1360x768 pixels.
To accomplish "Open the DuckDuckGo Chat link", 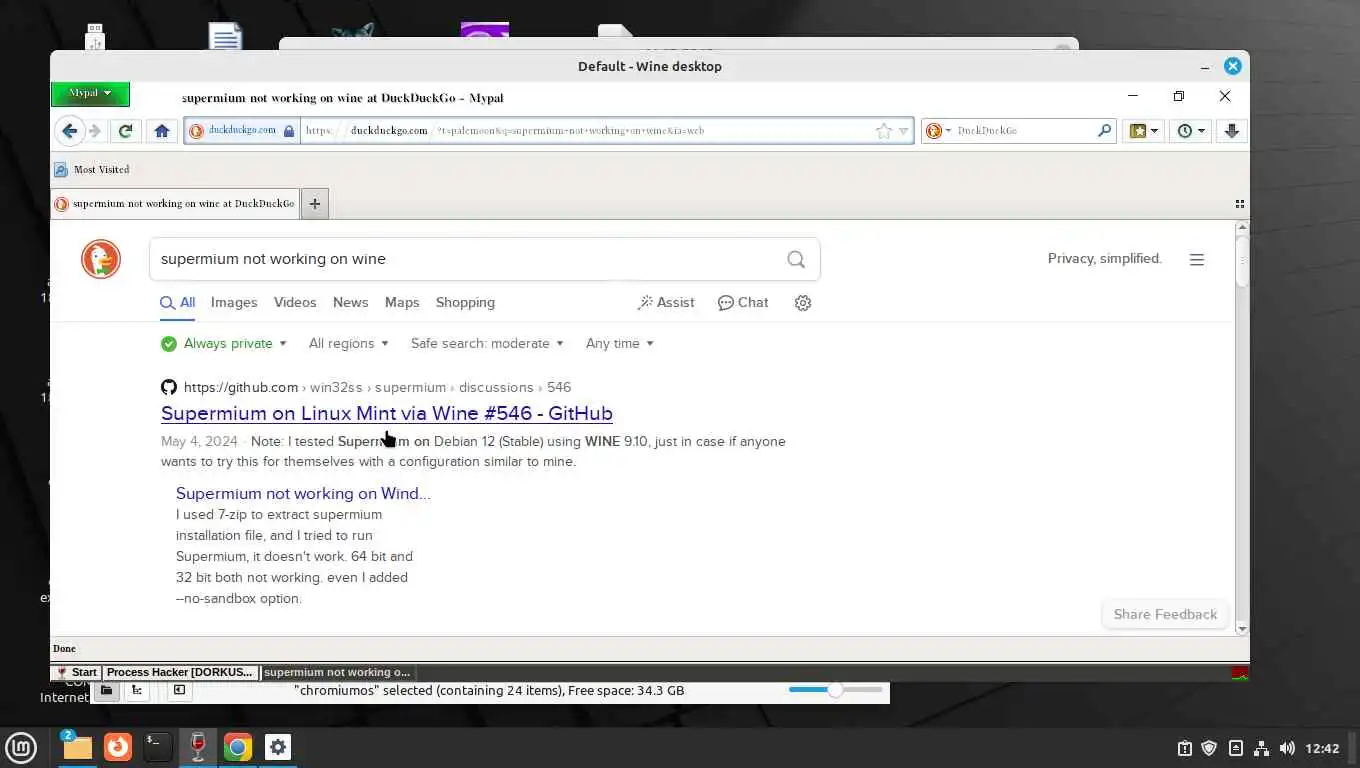I will pos(743,302).
